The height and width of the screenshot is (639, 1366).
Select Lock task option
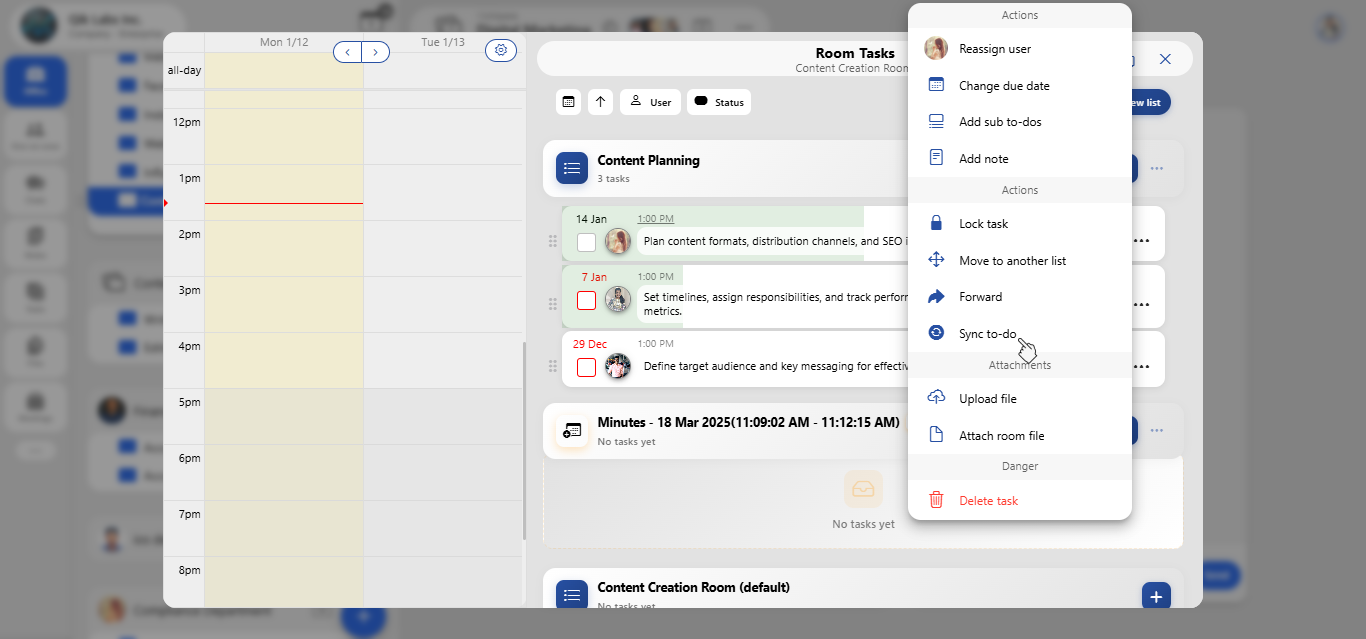(x=1020, y=224)
